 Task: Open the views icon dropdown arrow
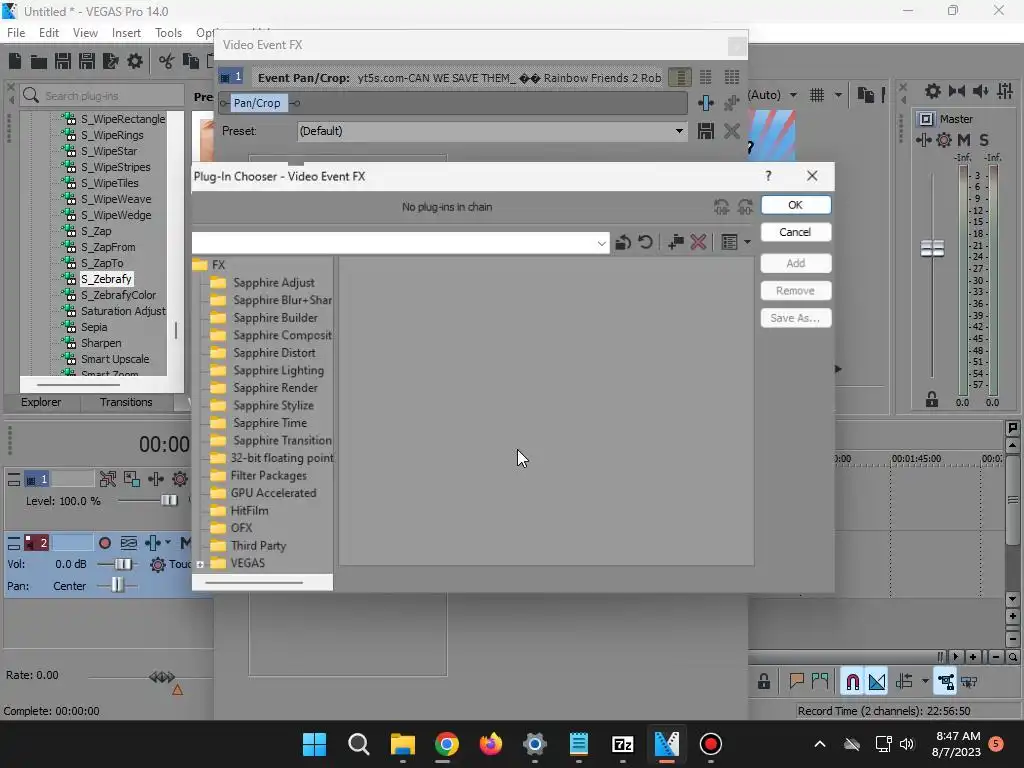point(747,242)
